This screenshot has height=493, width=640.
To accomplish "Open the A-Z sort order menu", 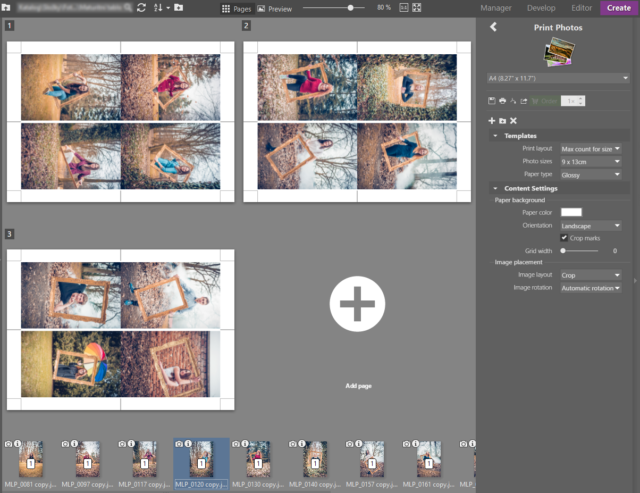I will [161, 7].
